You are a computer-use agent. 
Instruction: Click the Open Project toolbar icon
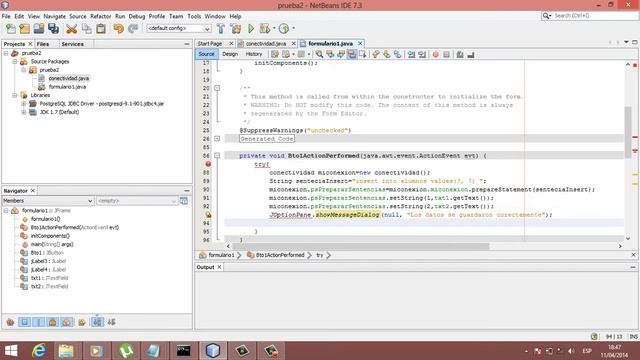pyautogui.click(x=39, y=29)
